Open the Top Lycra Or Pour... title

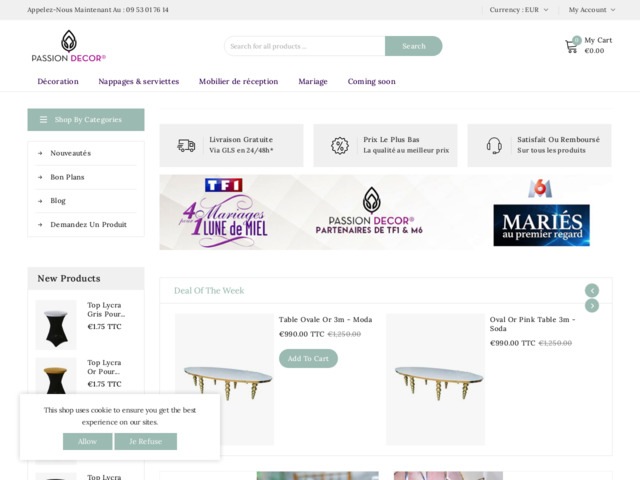point(104,367)
